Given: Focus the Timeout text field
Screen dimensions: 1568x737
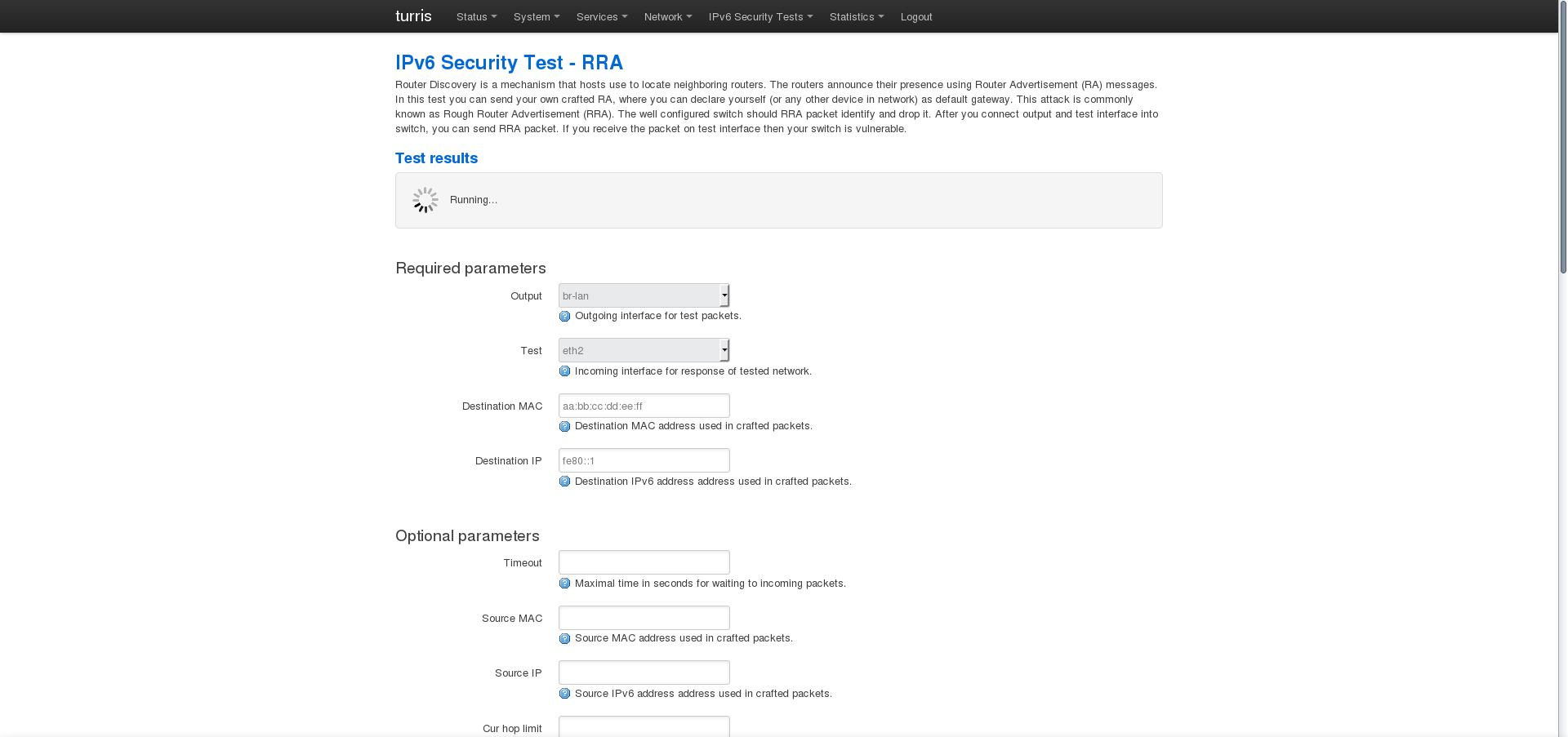Looking at the screenshot, I should coord(644,562).
